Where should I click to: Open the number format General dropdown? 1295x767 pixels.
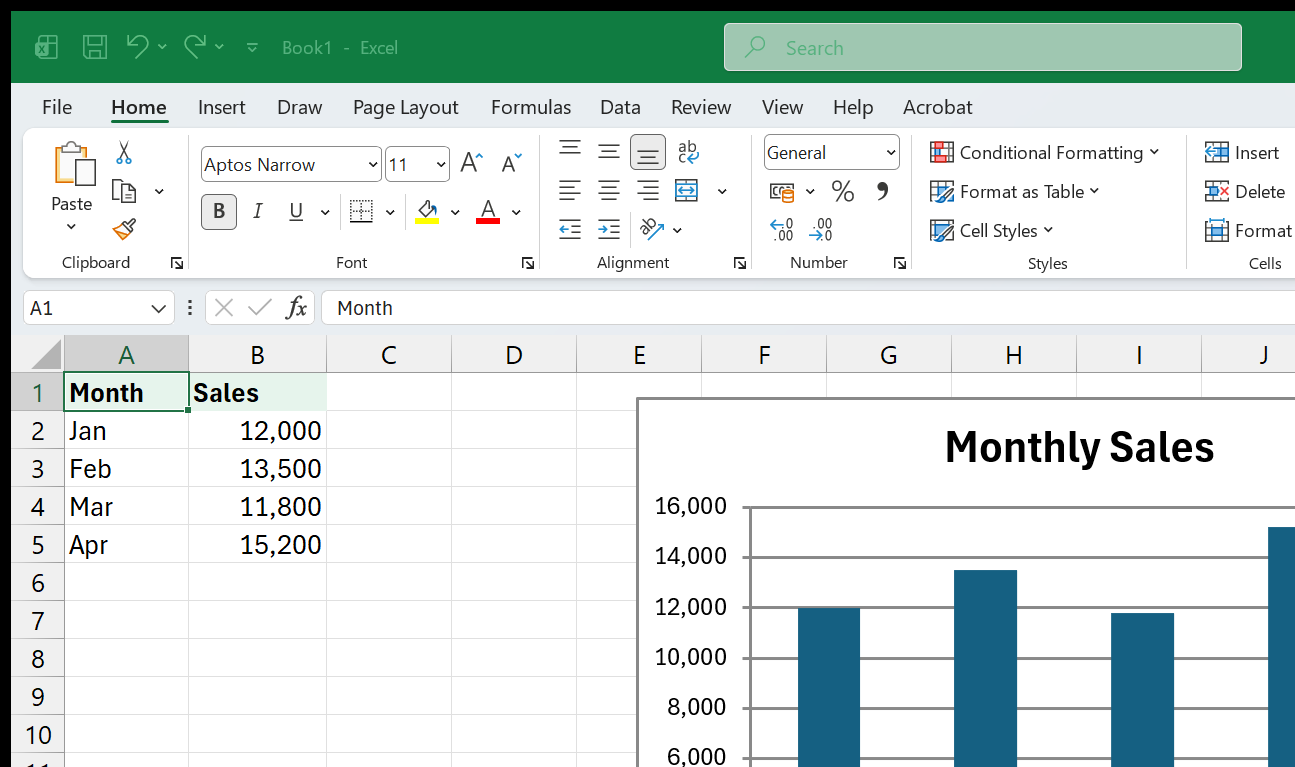[831, 152]
